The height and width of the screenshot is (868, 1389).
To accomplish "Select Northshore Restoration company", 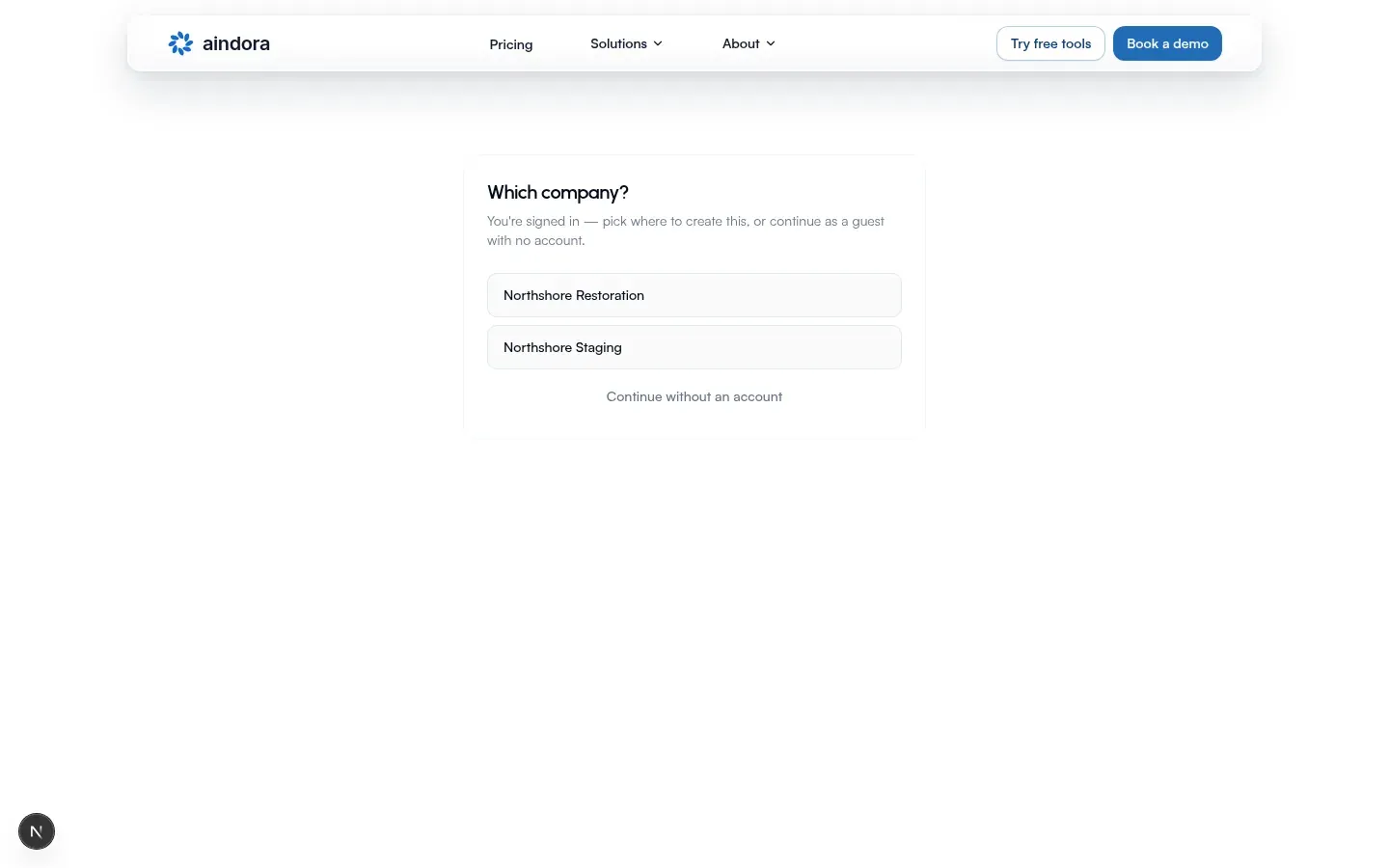I will click(694, 295).
